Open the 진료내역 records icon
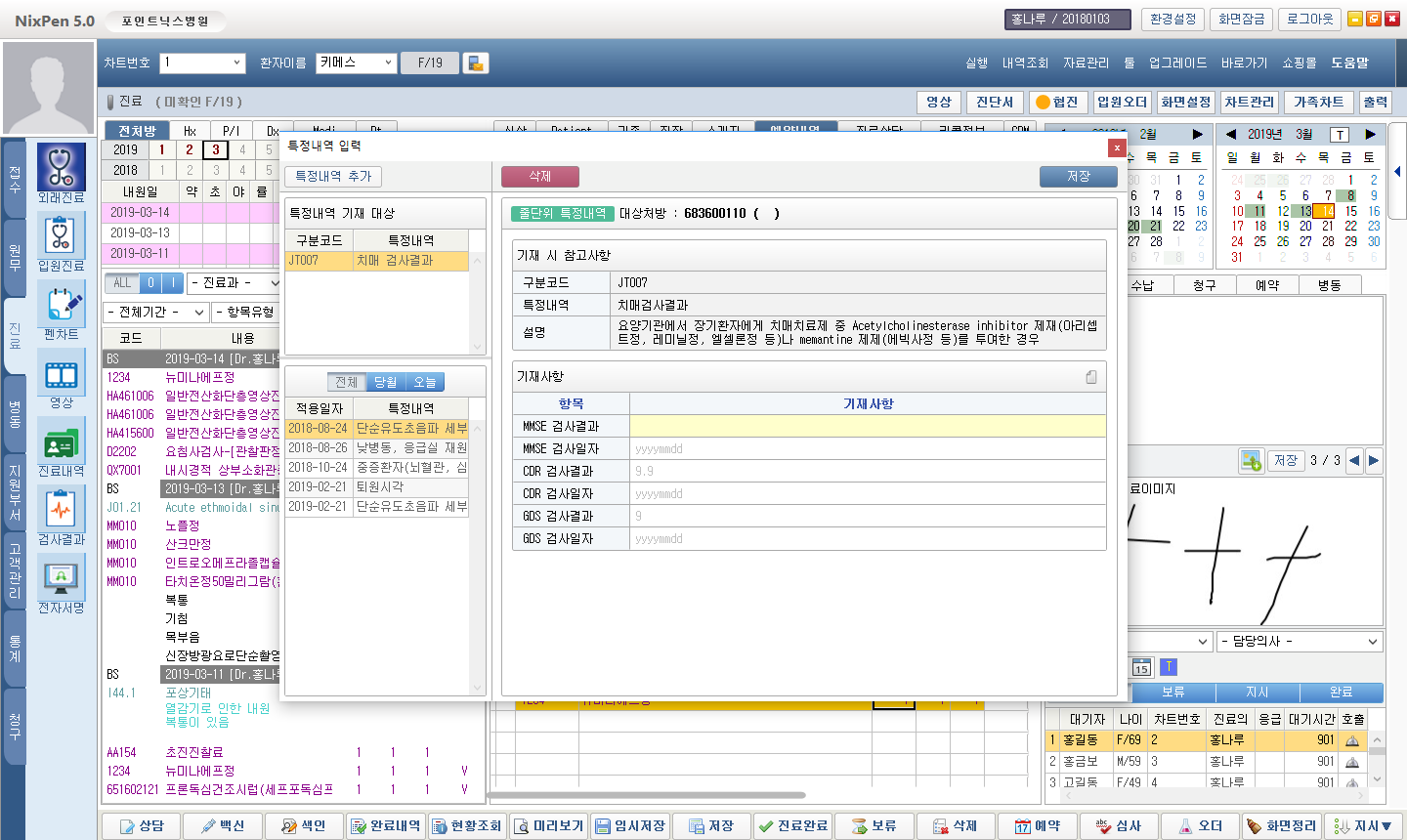1407x840 pixels. coord(61,443)
